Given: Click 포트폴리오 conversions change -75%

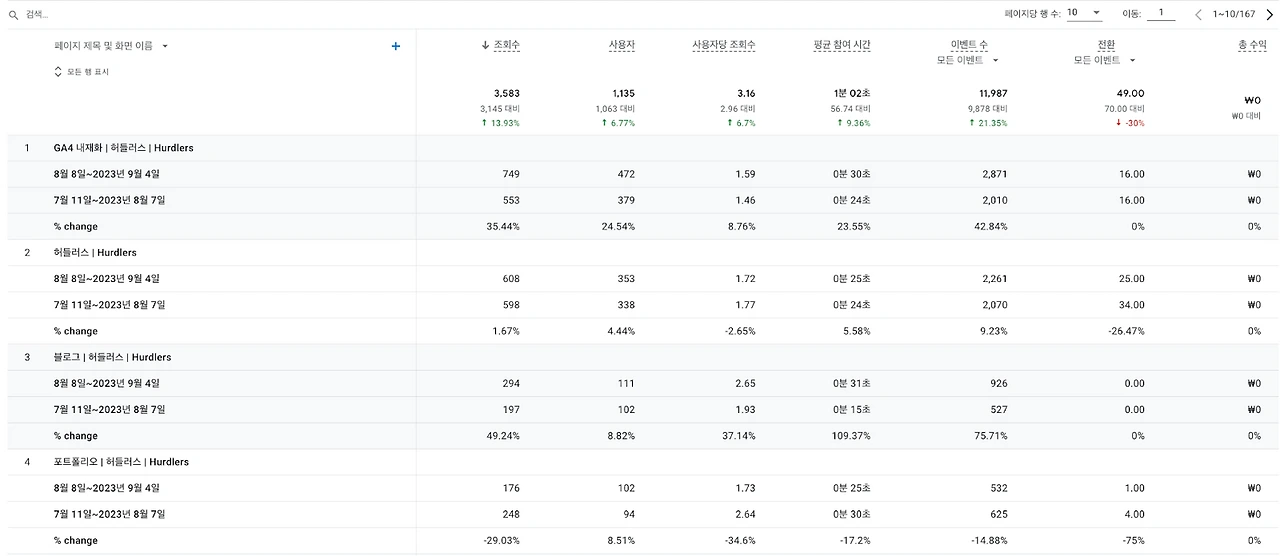Looking at the screenshot, I should (x=1133, y=541).
